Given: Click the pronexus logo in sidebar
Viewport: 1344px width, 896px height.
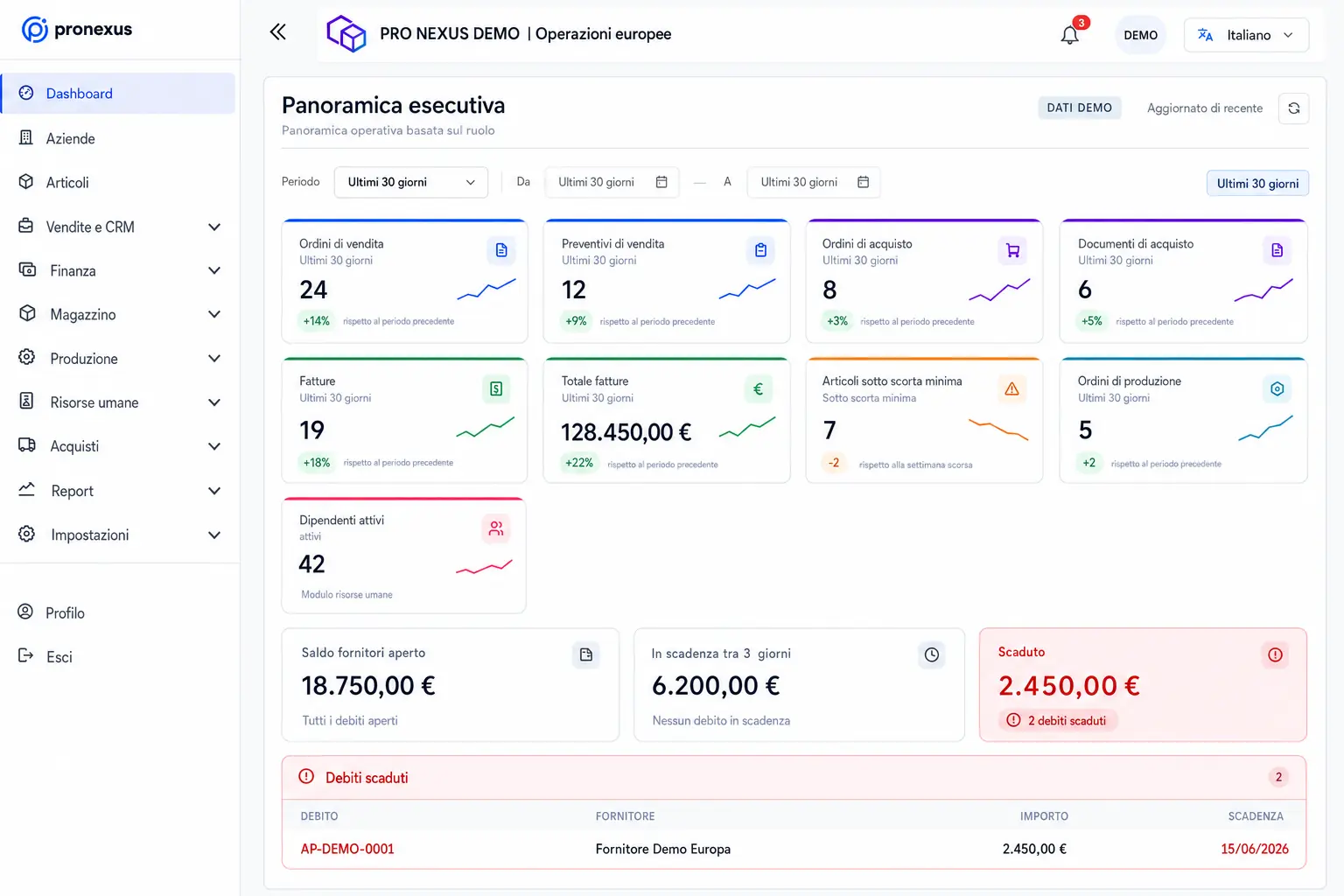Looking at the screenshot, I should coord(77,30).
